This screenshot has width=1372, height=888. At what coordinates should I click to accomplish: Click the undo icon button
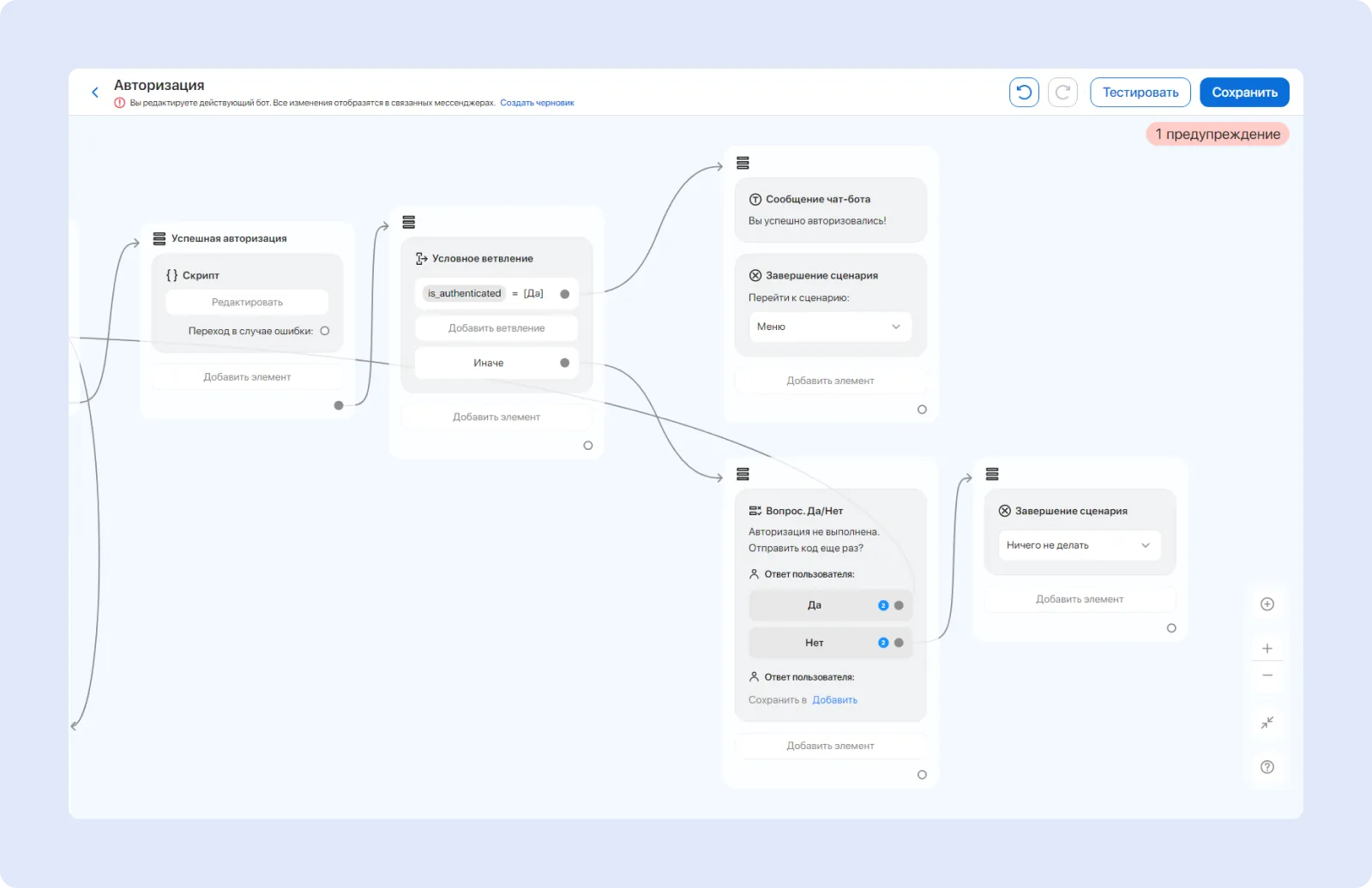coord(1024,93)
